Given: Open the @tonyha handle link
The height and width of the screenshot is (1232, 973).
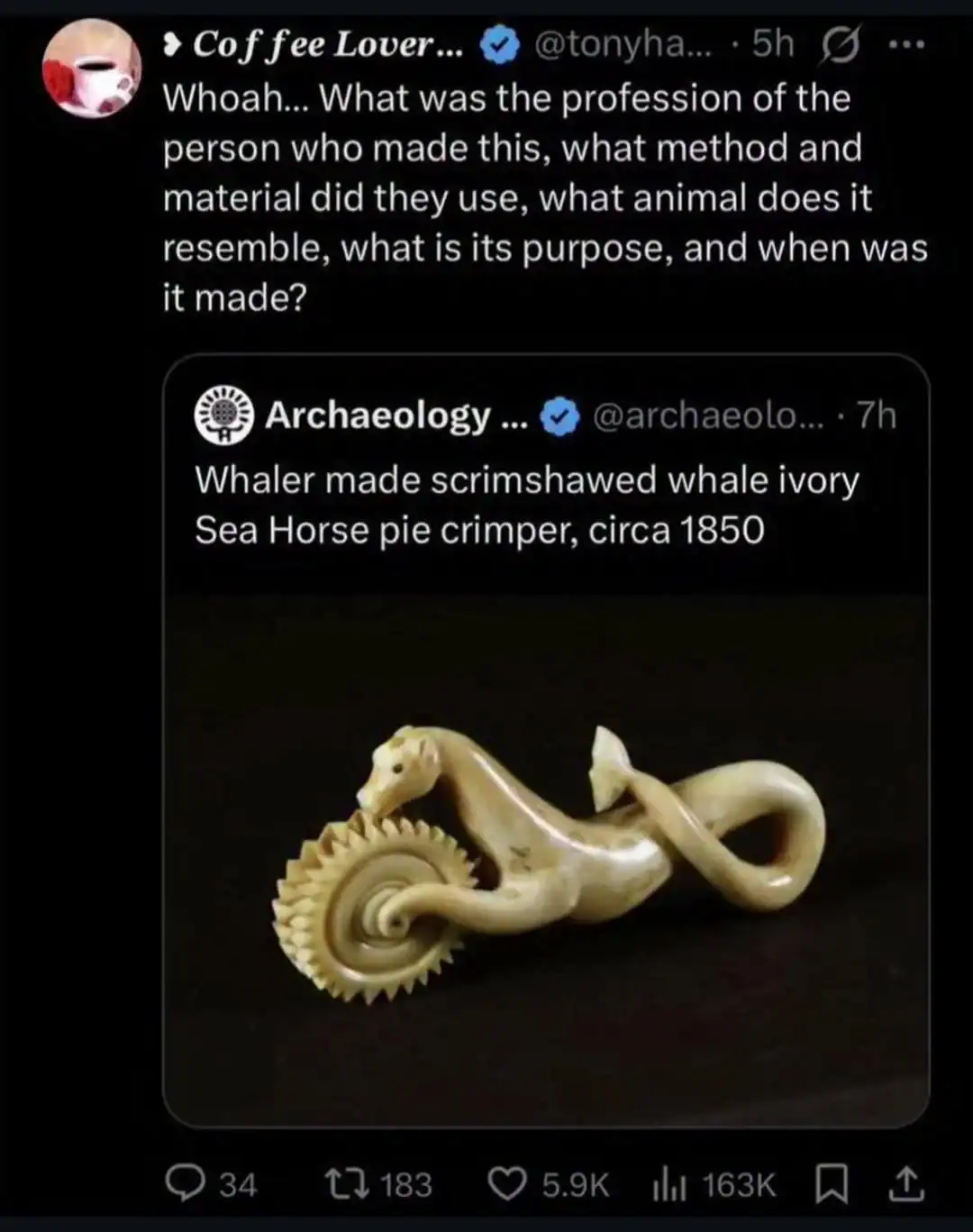Looking at the screenshot, I should (x=623, y=43).
